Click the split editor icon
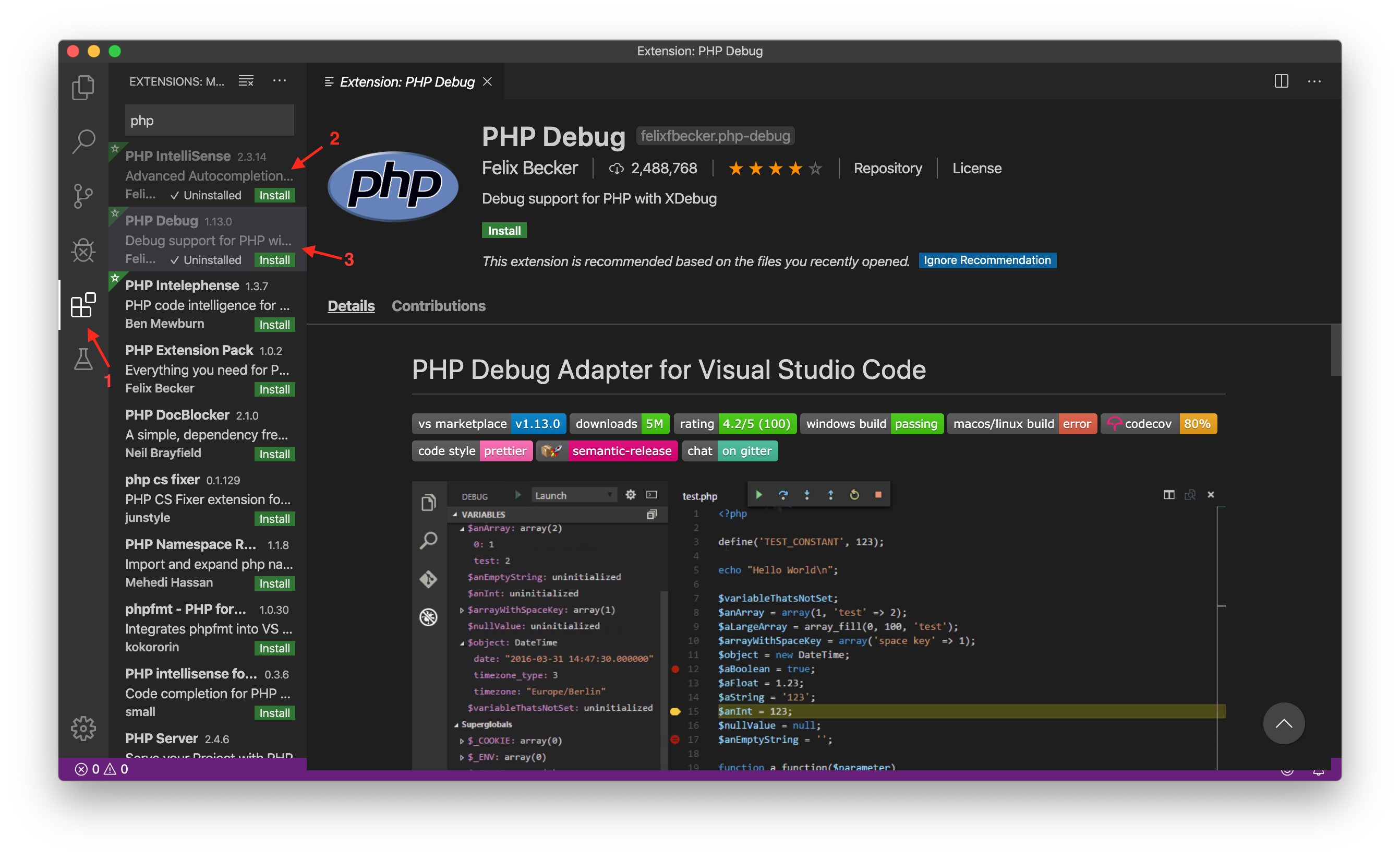Viewport: 1400px width, 858px height. 1281,81
